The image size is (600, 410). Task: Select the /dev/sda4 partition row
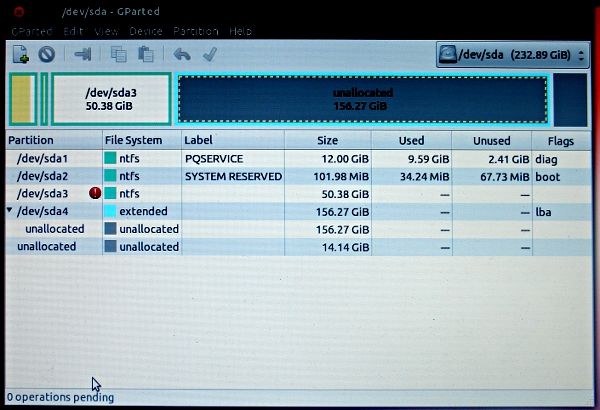point(298,211)
